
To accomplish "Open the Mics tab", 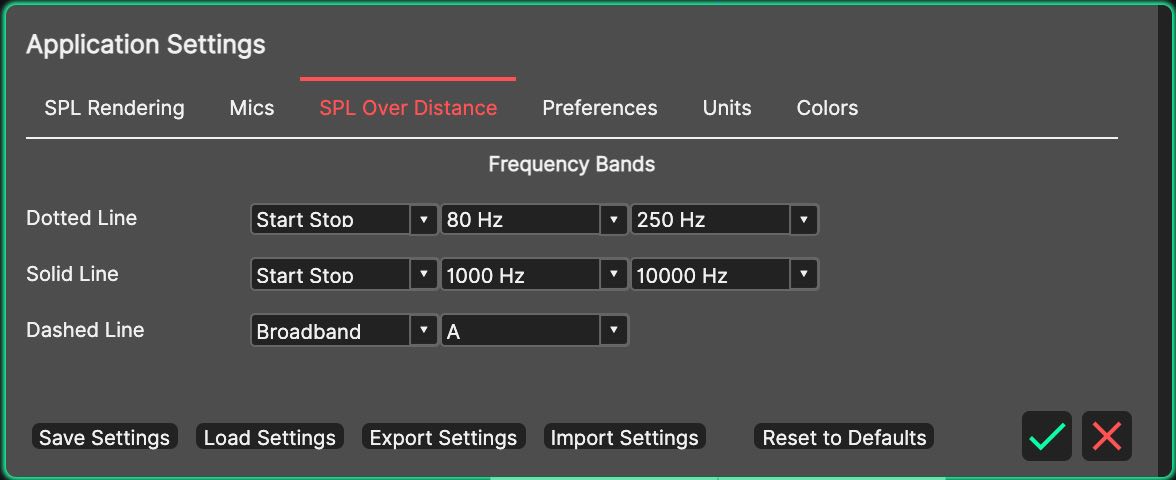I will 252,108.
